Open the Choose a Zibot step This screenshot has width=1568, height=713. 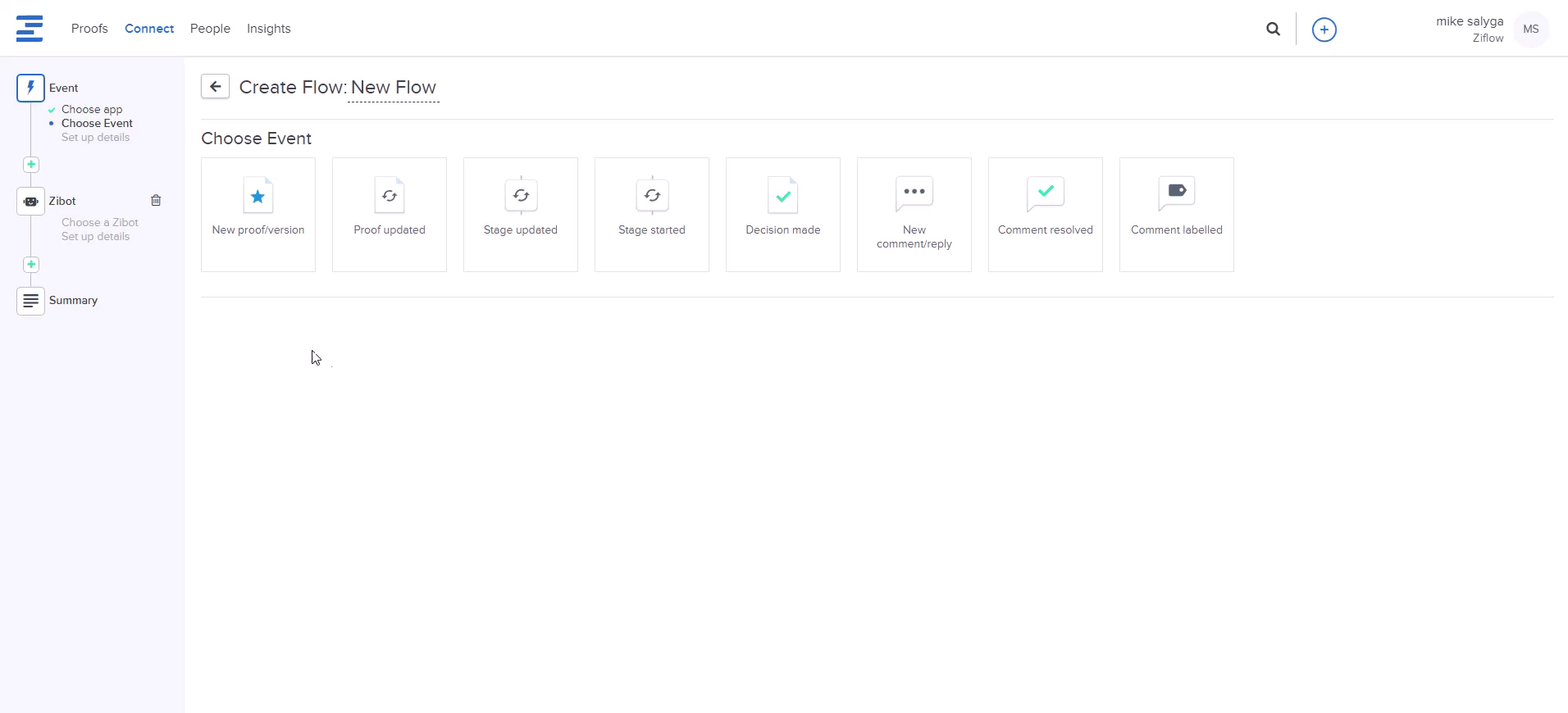tap(100, 222)
